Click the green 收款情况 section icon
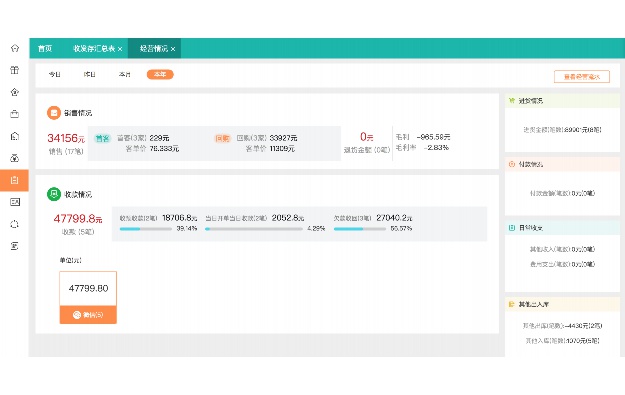The width and height of the screenshot is (625, 395). pyautogui.click(x=54, y=194)
